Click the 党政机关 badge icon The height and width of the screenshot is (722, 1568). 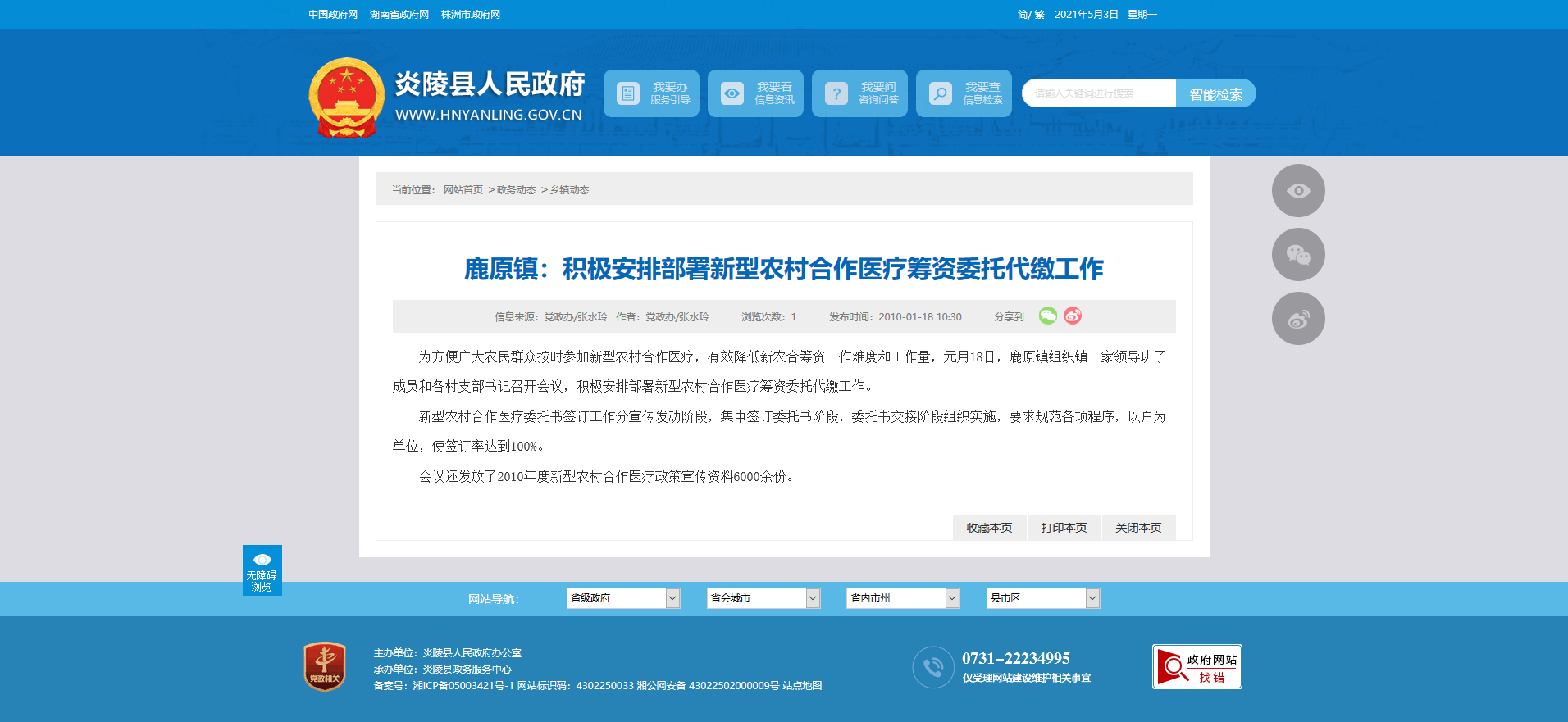pos(325,666)
